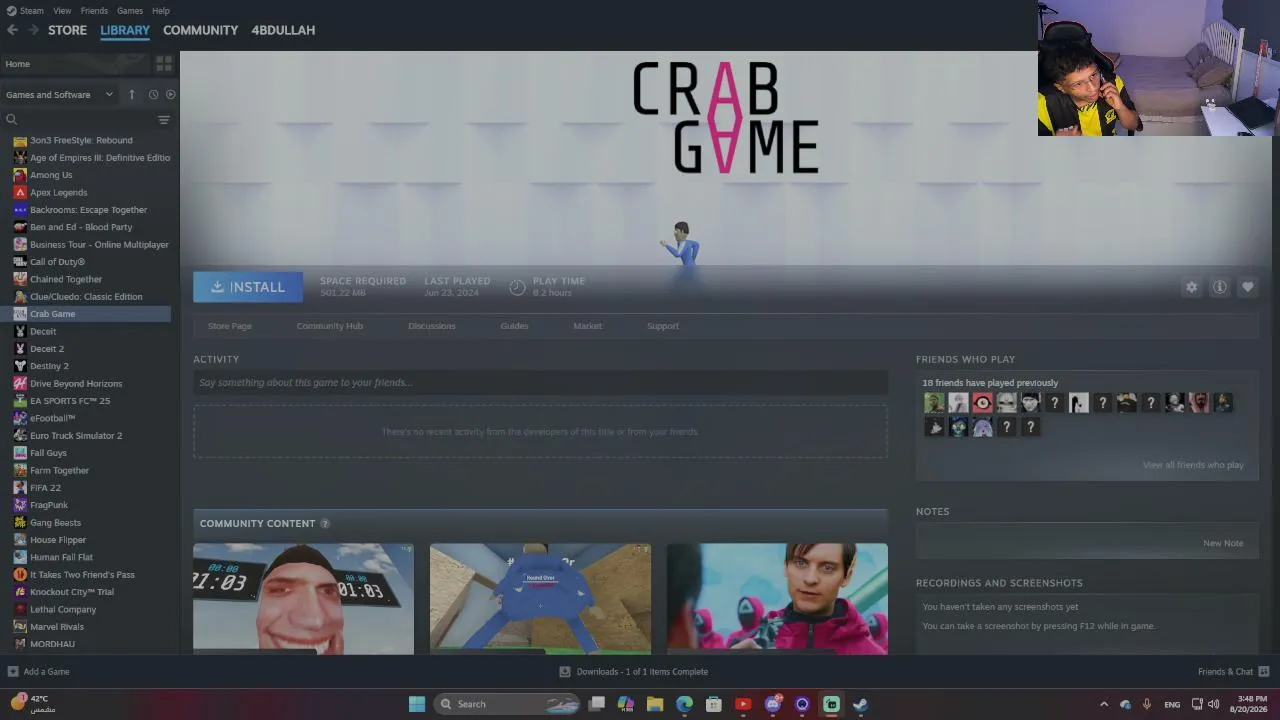Open File Explorer from the taskbar
The image size is (1280, 720).
coord(655,704)
